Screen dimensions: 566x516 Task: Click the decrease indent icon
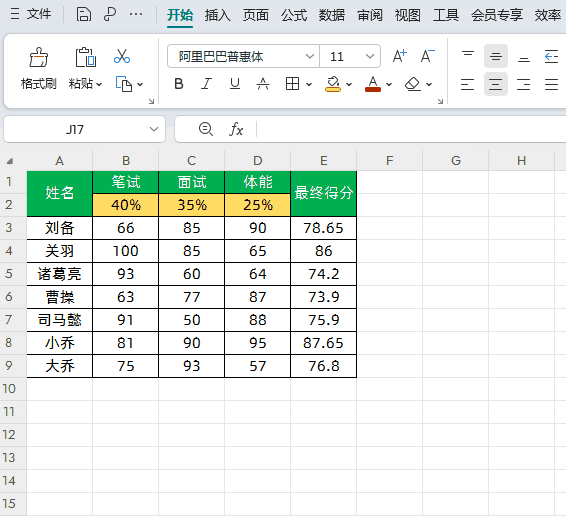[552, 56]
